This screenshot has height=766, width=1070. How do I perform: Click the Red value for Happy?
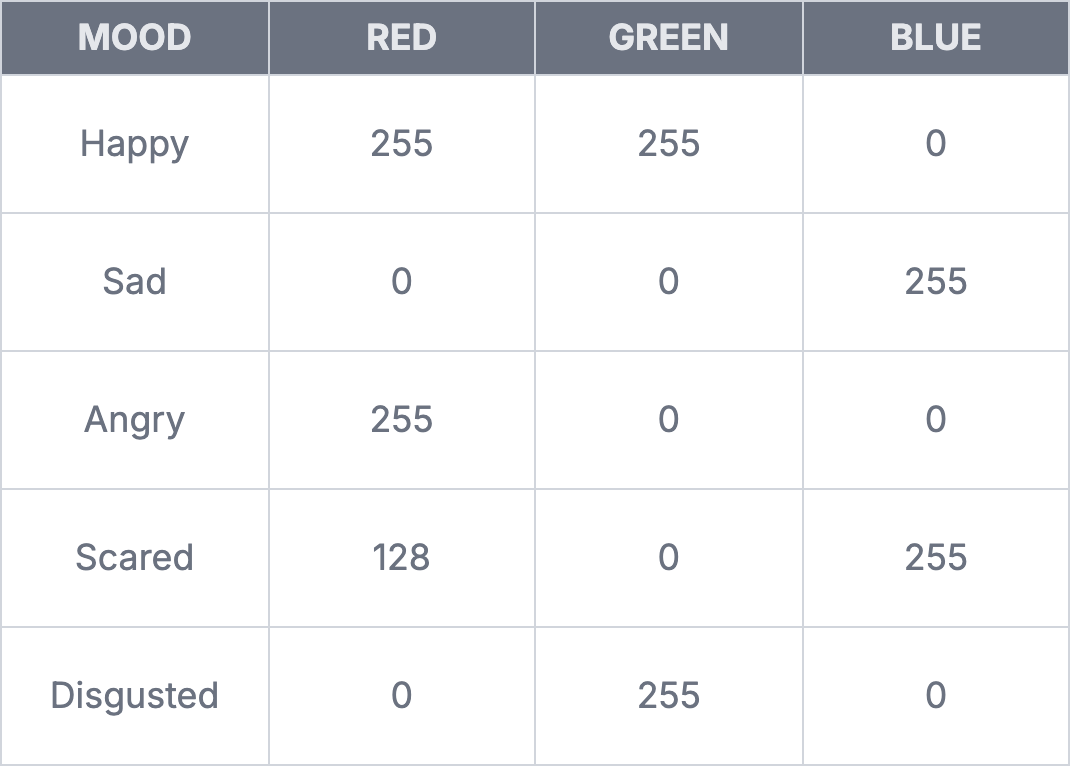pyautogui.click(x=402, y=144)
